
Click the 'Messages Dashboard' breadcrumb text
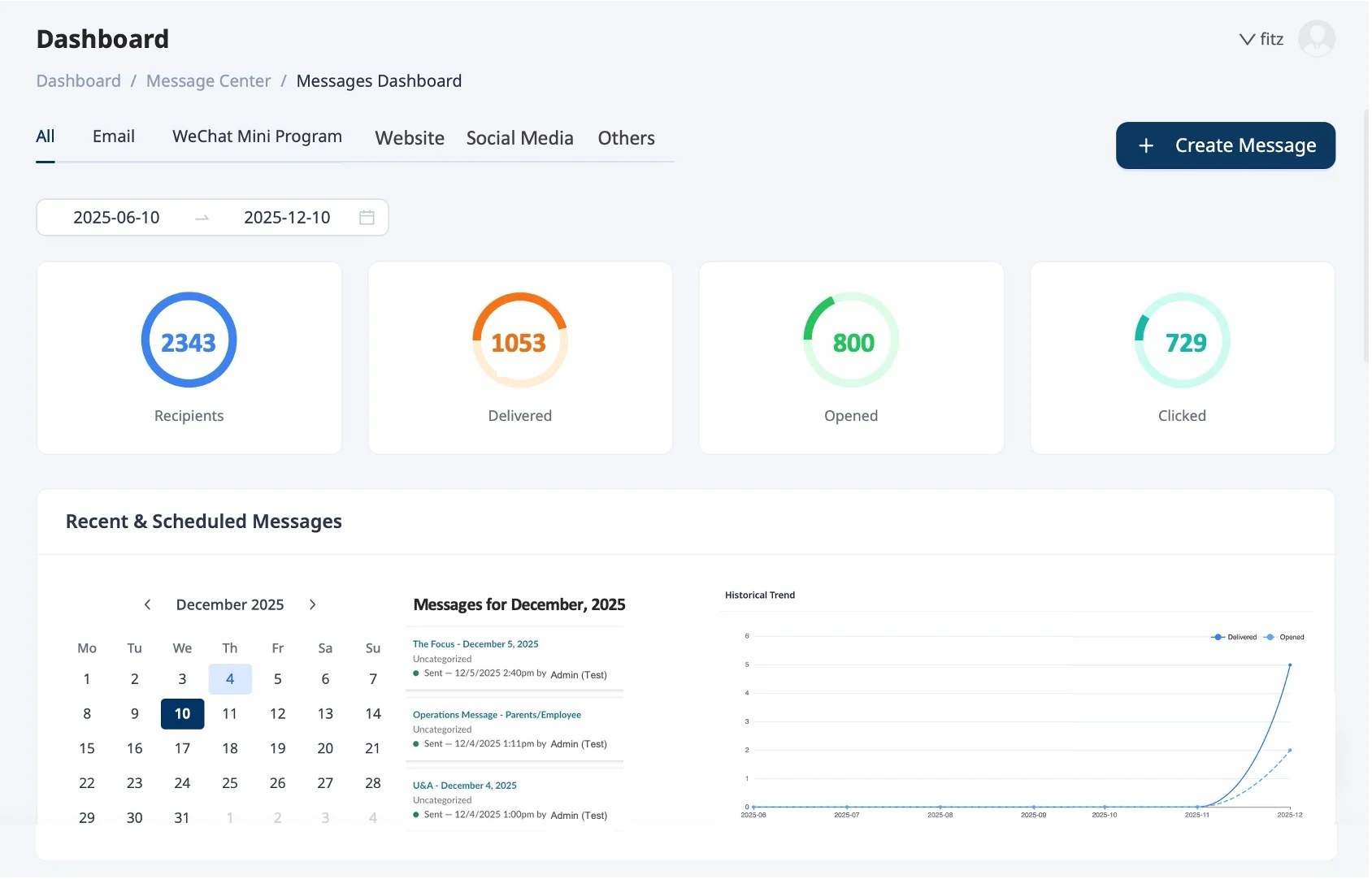(379, 81)
